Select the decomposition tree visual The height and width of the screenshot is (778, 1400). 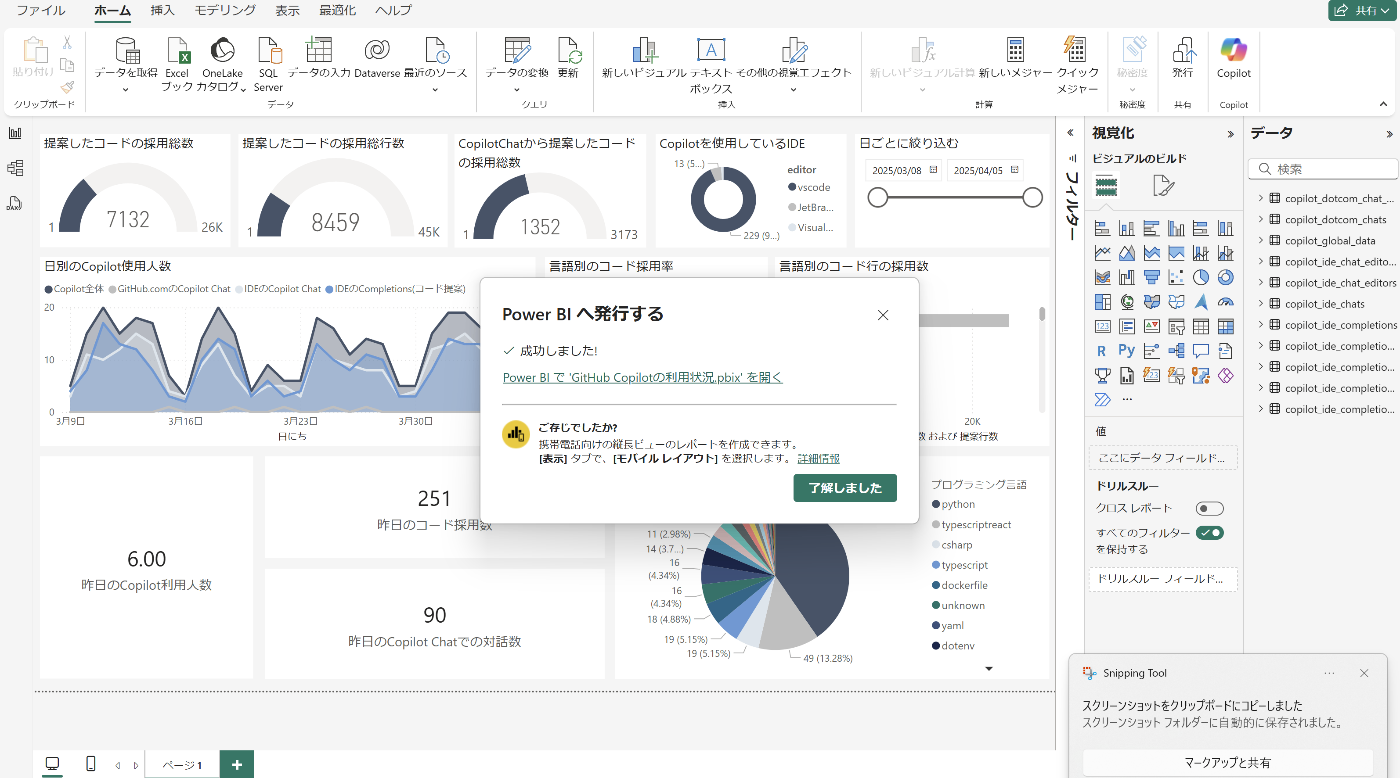tap(1176, 351)
